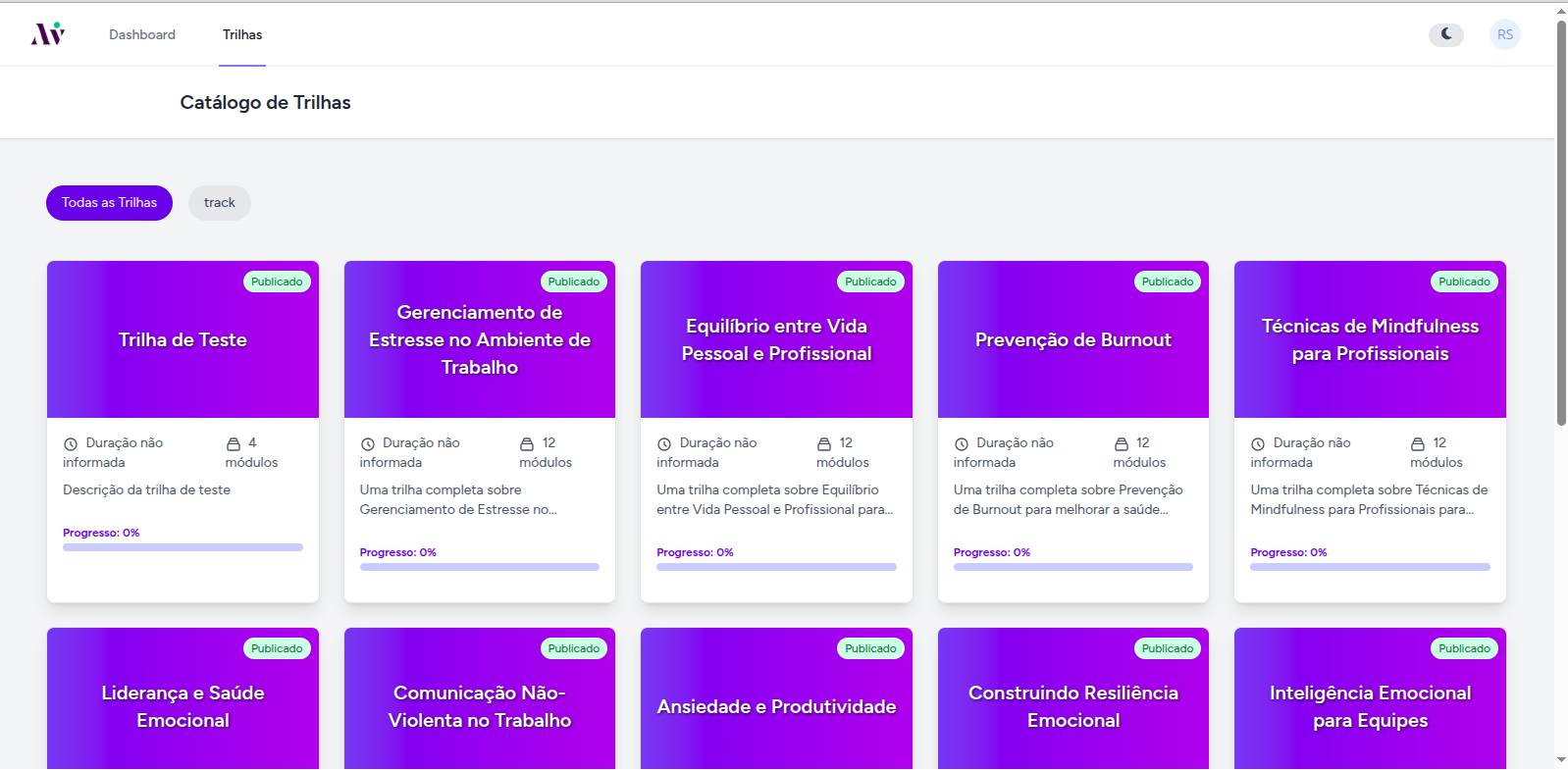Open the Trilha de Teste card
The image size is (1568, 770).
click(x=183, y=432)
